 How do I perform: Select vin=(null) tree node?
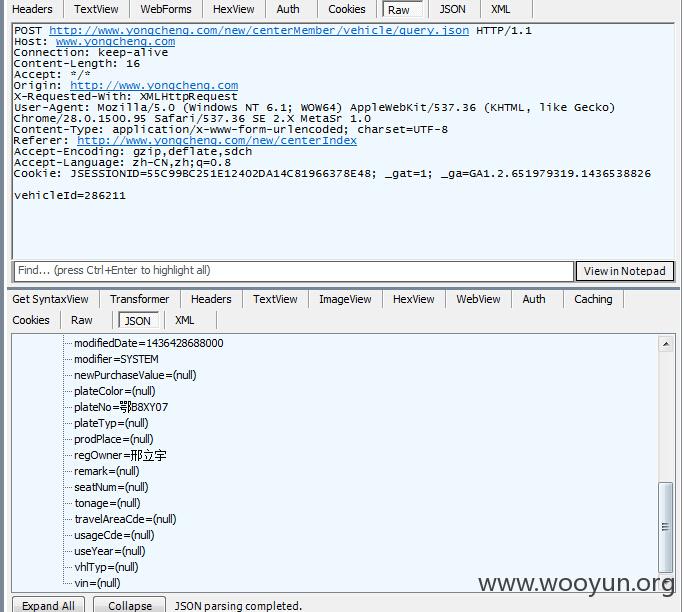(97, 583)
